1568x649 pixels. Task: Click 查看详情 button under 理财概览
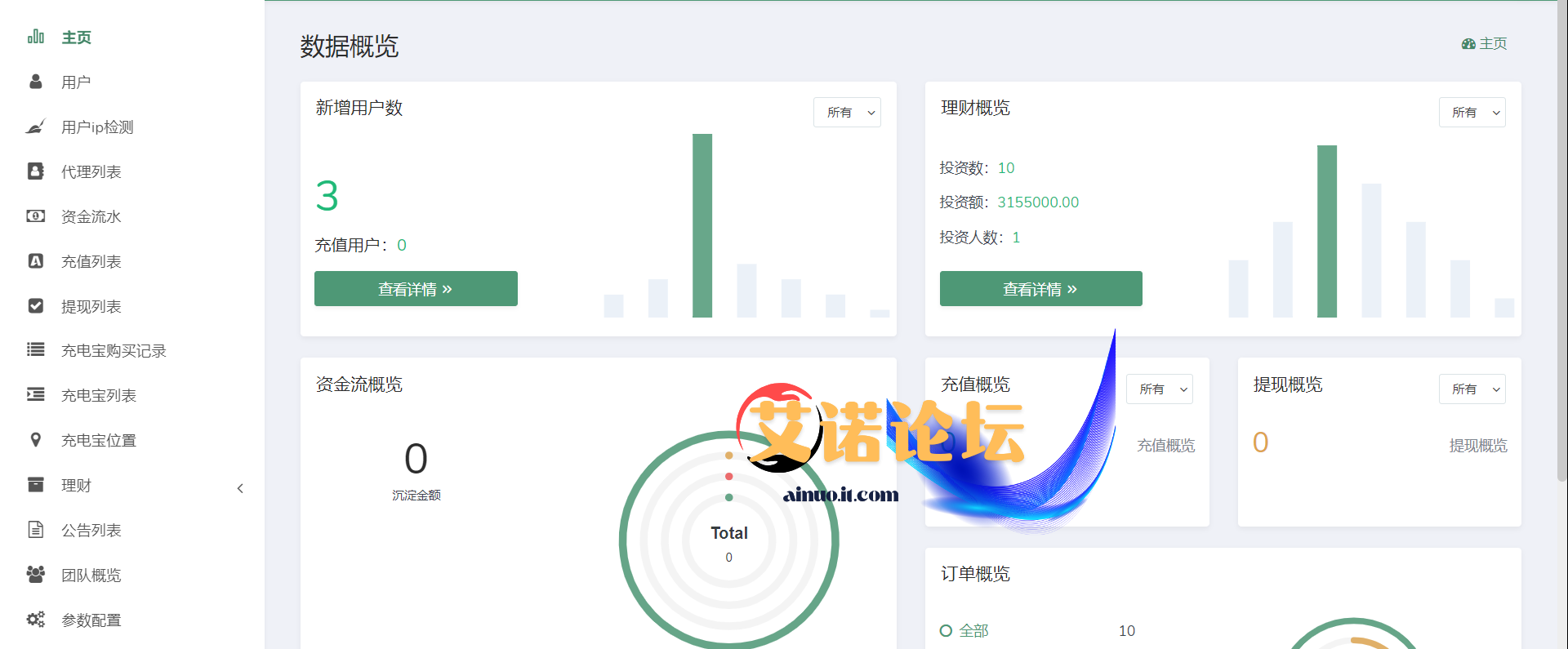tap(1040, 289)
